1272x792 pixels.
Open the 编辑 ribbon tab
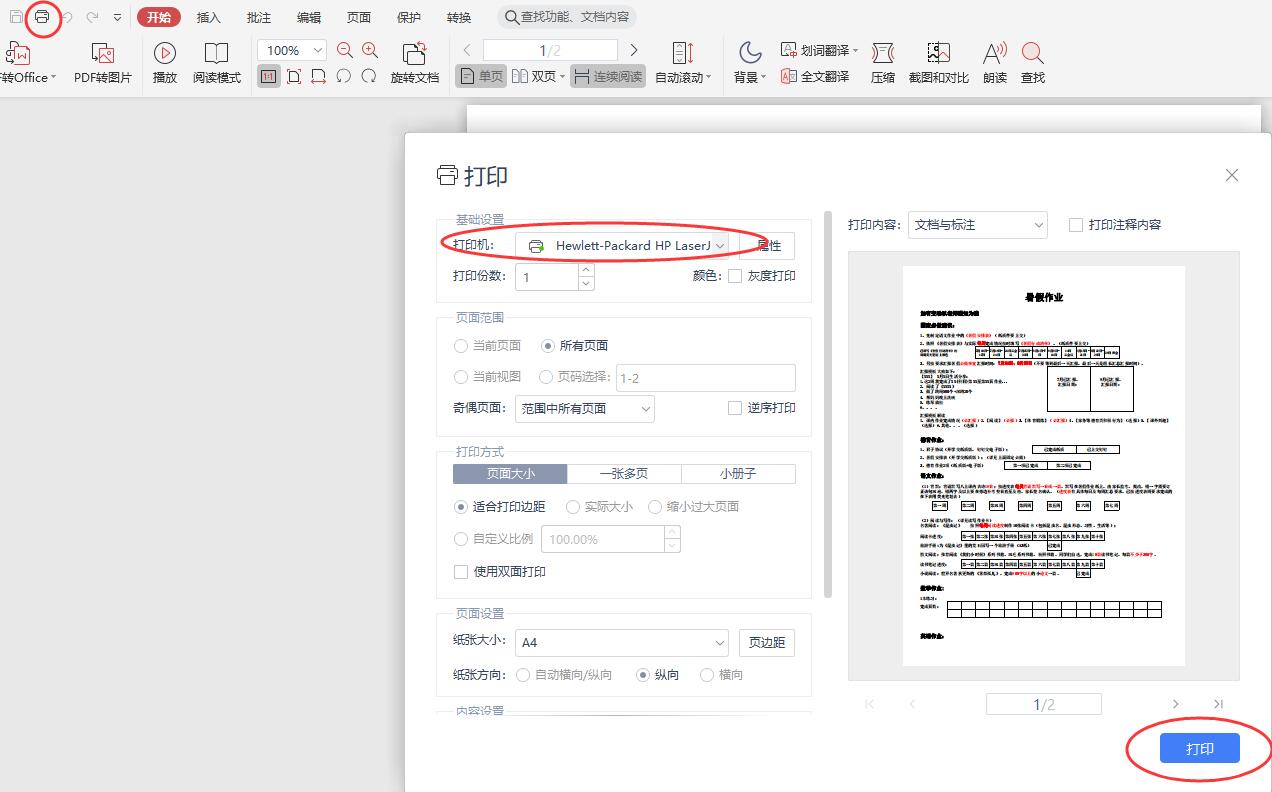pyautogui.click(x=309, y=18)
